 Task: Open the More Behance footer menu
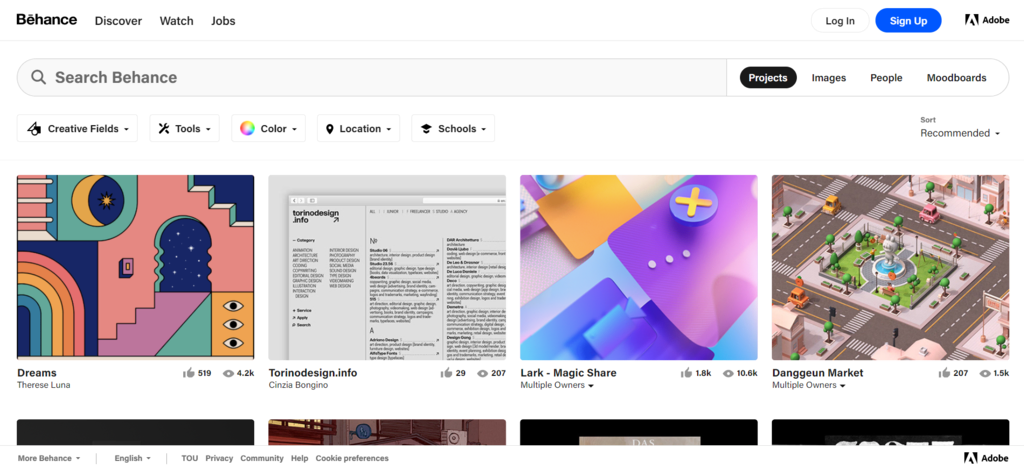[x=49, y=458]
